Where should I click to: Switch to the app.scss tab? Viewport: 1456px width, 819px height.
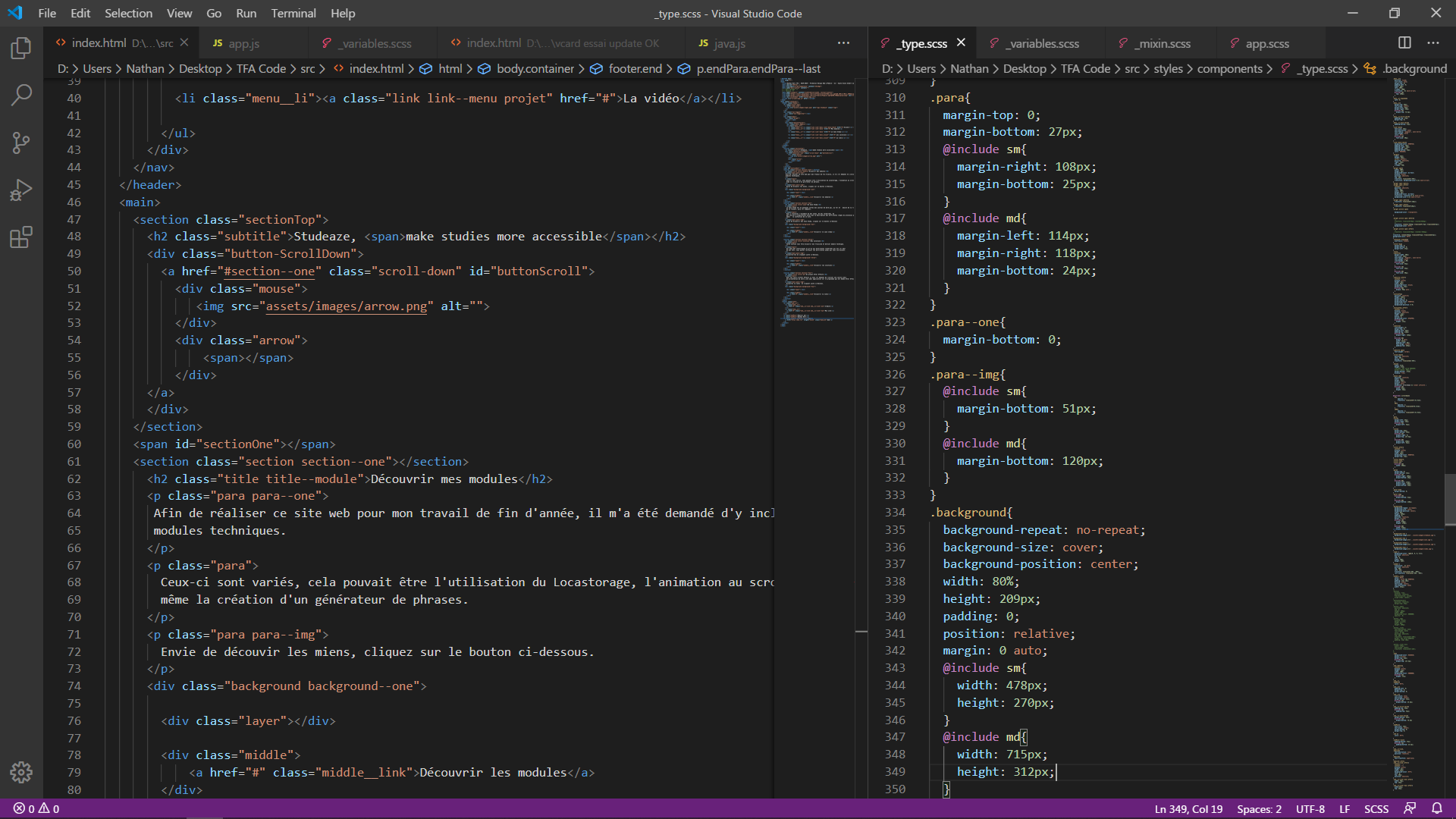tap(1266, 43)
